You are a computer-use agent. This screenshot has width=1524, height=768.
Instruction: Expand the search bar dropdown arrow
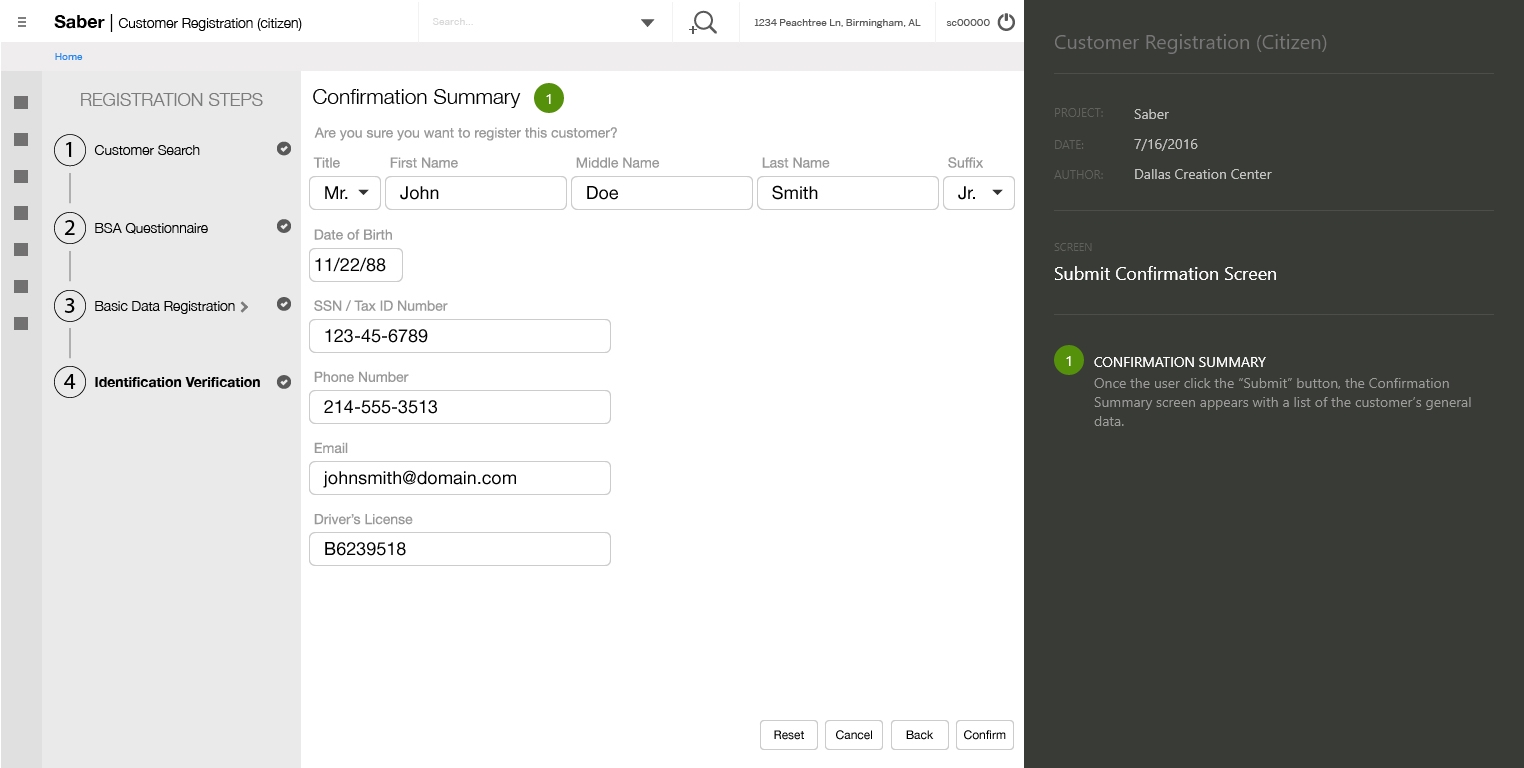pyautogui.click(x=647, y=23)
